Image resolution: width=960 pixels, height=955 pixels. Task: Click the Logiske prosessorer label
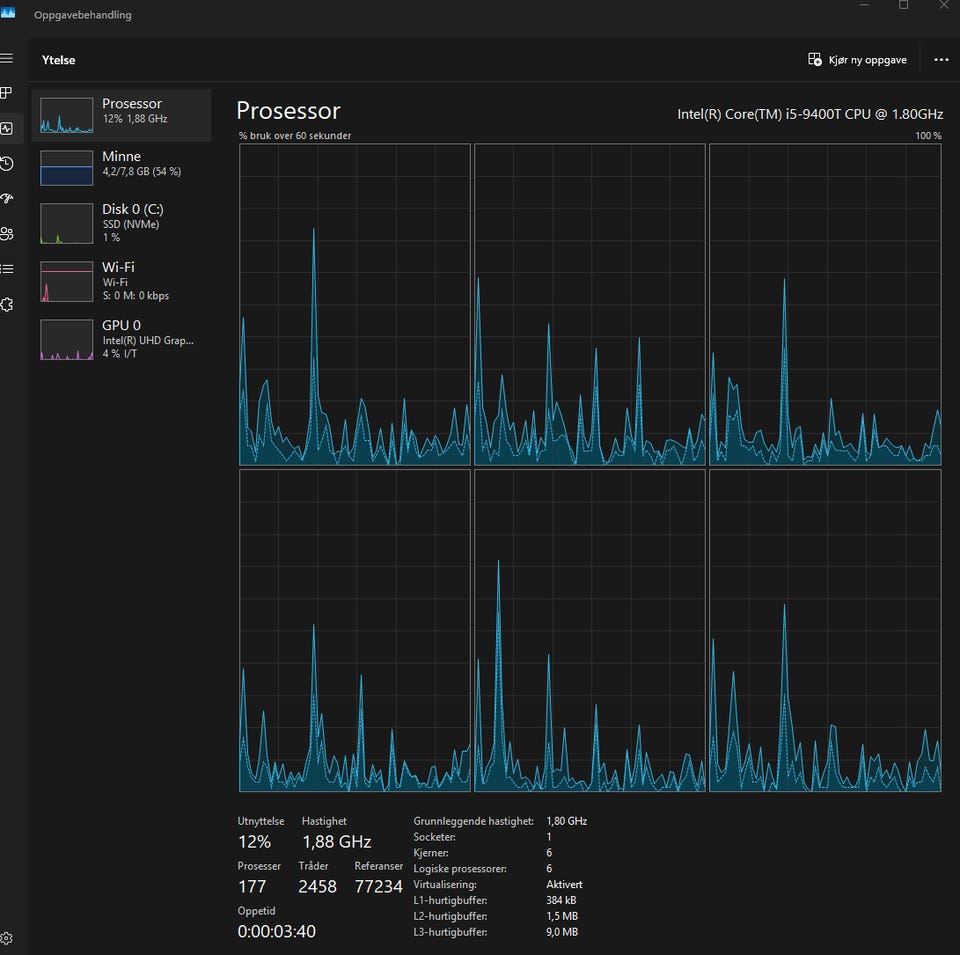pos(460,869)
